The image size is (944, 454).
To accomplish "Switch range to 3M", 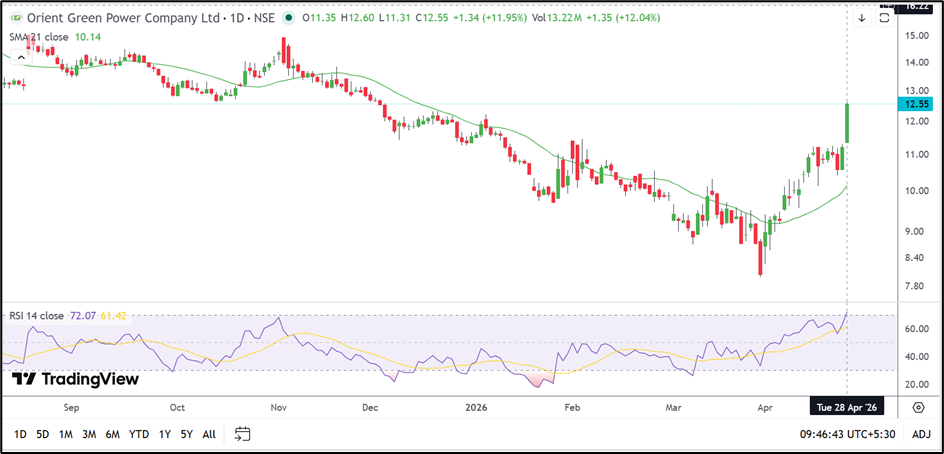I will 90,434.
